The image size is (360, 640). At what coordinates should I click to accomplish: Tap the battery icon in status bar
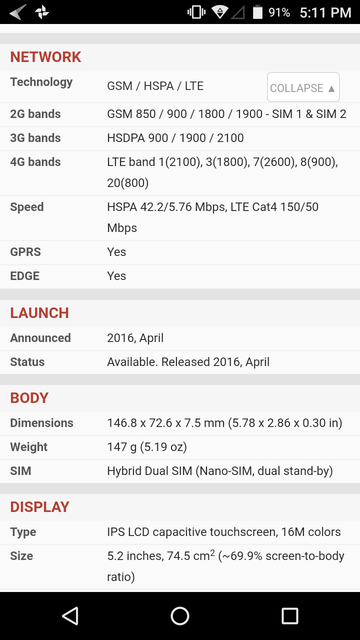pyautogui.click(x=258, y=12)
